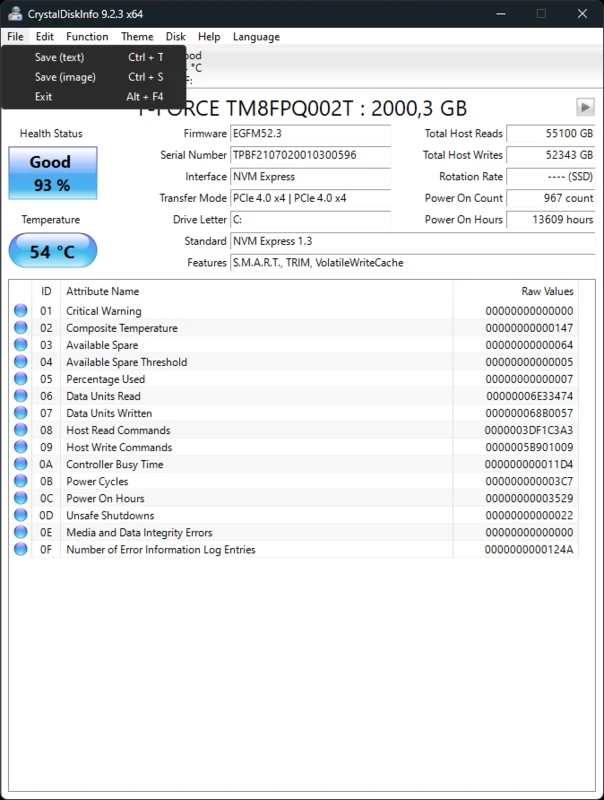
Task: Click the CrystalDiskInfo app icon in title bar
Action: (13, 13)
